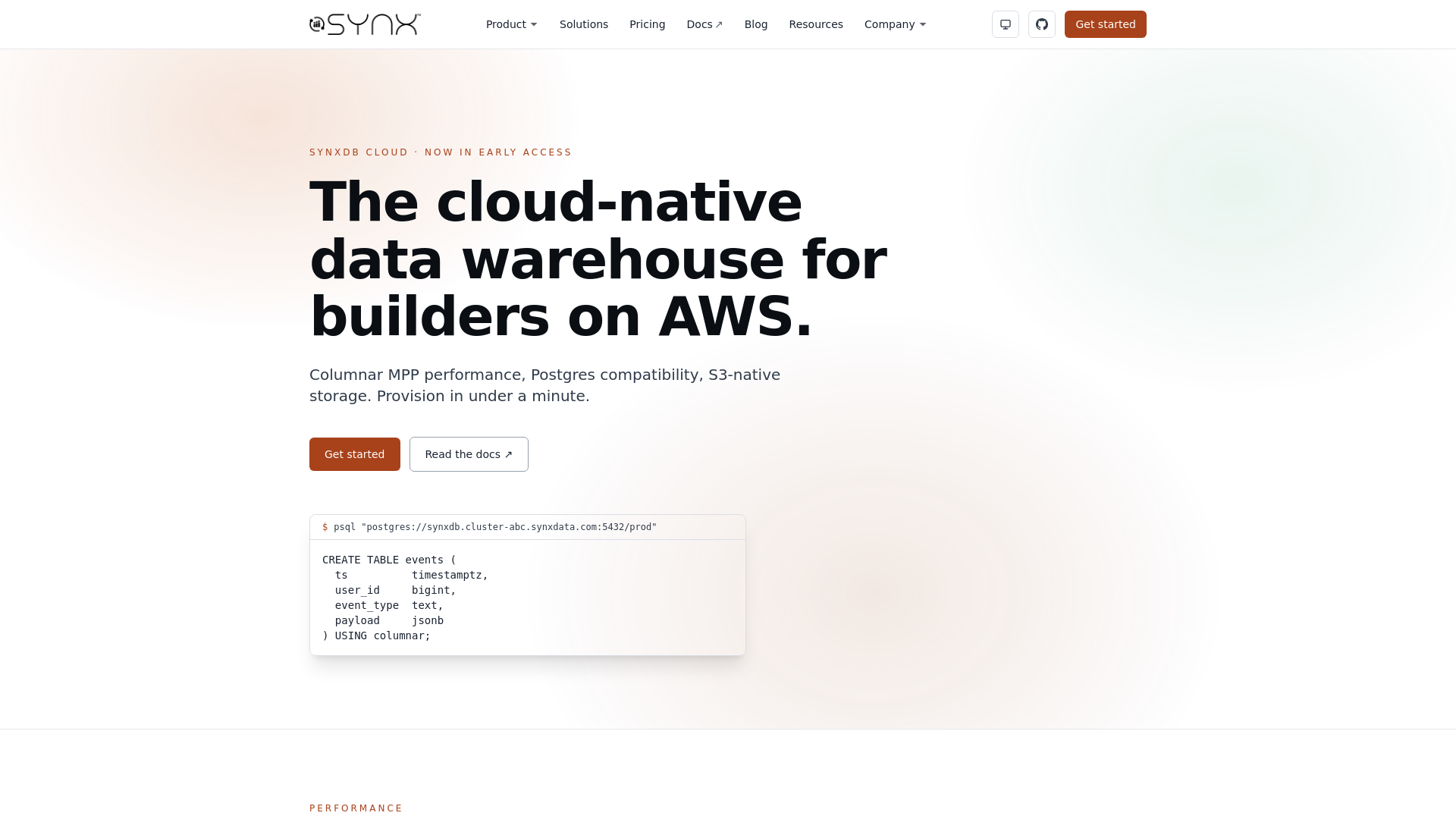Image resolution: width=1456 pixels, height=819 pixels.
Task: Click the "event_type text," code line
Action: (x=389, y=605)
